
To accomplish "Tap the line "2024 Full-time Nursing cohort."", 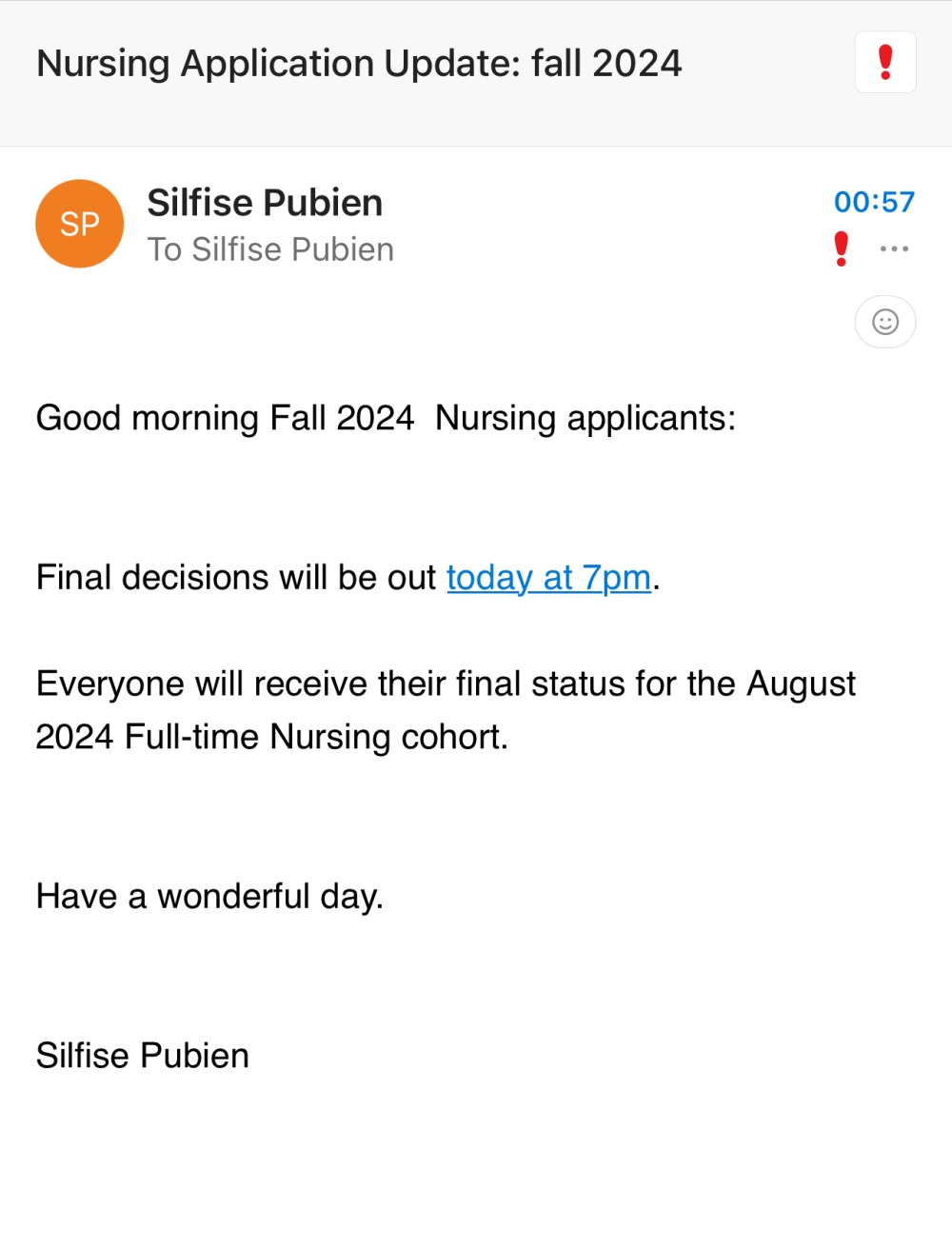I will pos(272,737).
